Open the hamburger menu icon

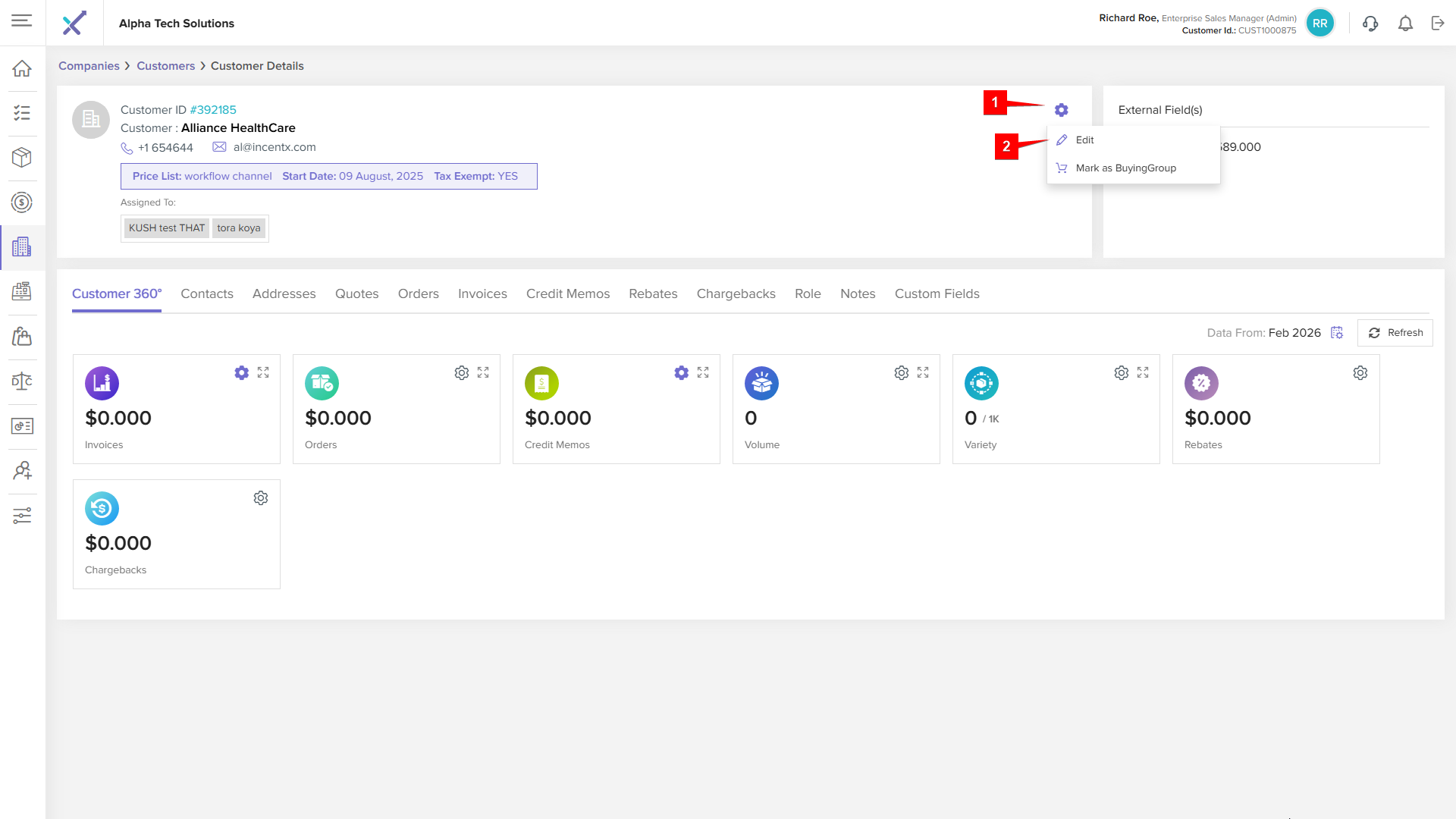[22, 21]
